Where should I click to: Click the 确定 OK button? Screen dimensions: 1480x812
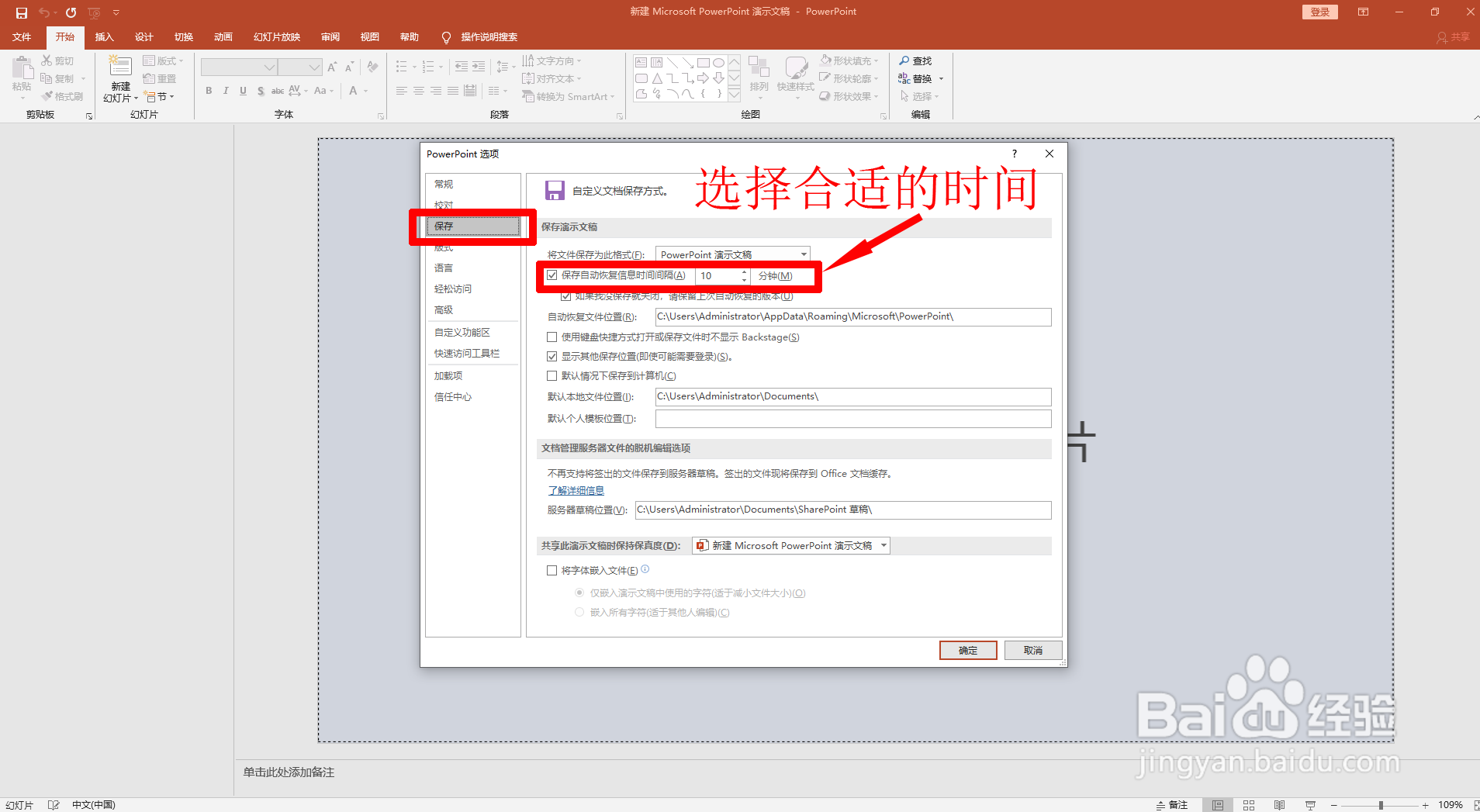[968, 651]
